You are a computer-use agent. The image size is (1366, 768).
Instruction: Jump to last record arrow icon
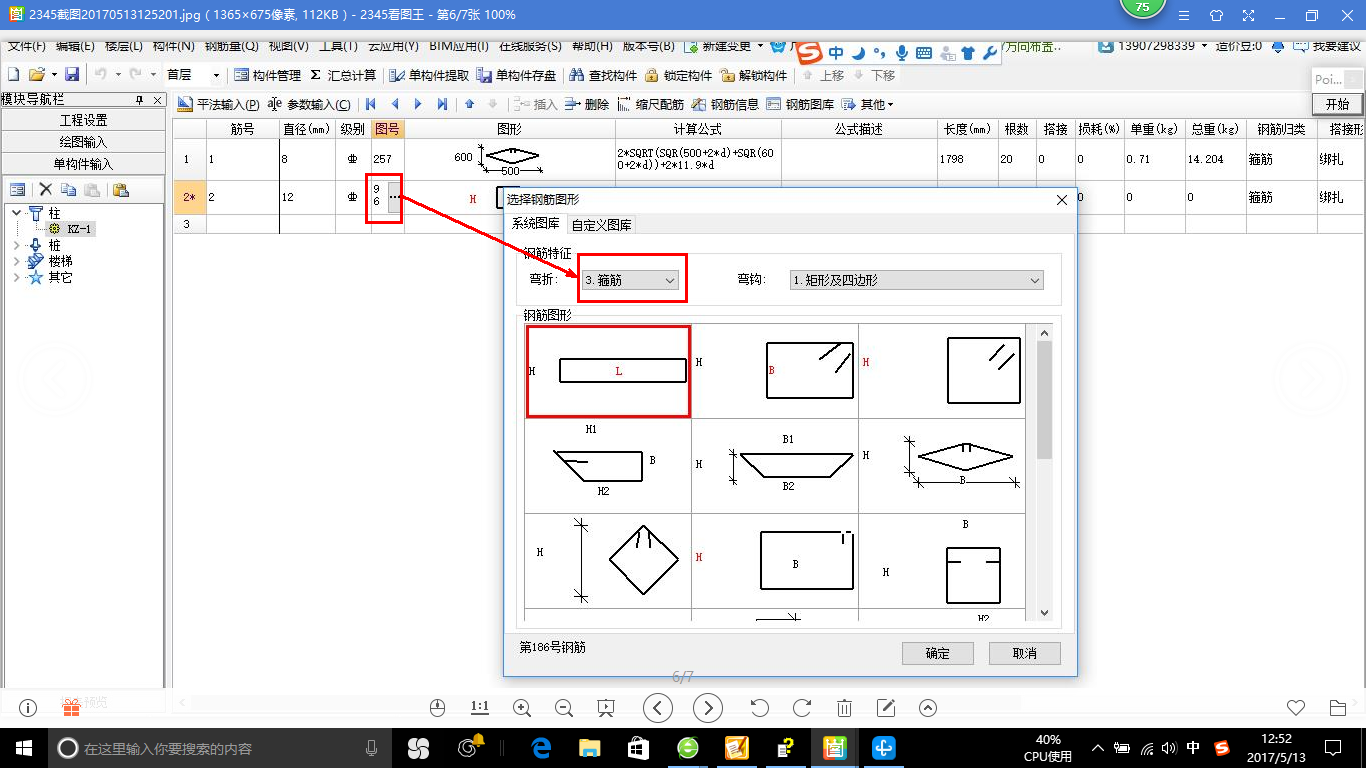pos(442,104)
